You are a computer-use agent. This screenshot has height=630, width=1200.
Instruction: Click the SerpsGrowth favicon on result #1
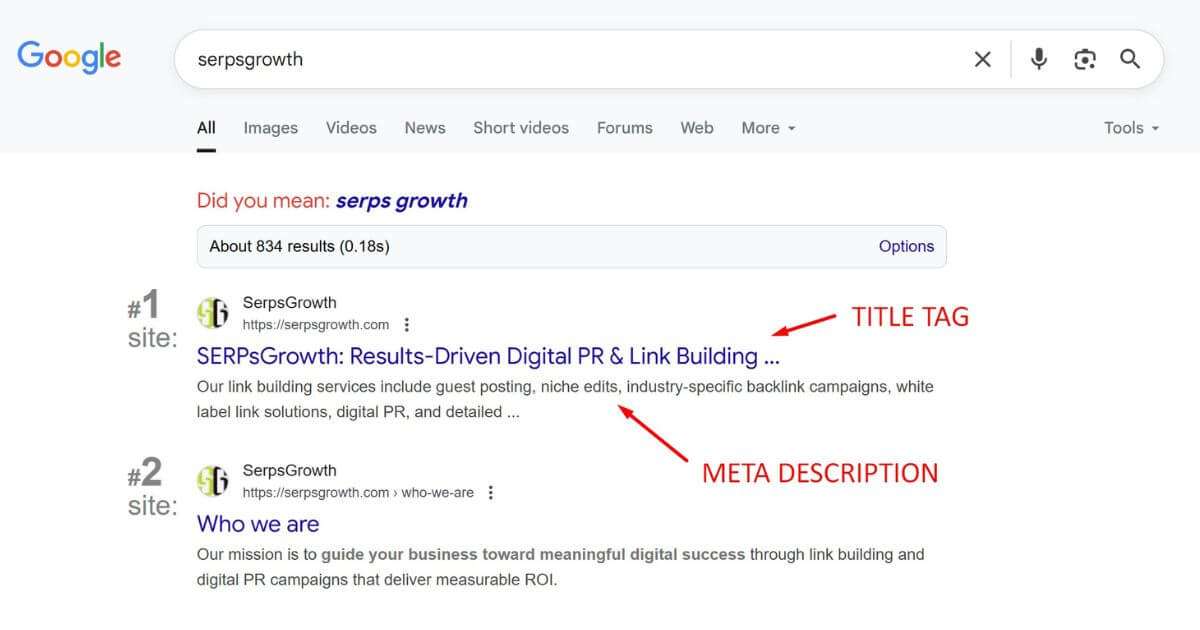click(215, 312)
